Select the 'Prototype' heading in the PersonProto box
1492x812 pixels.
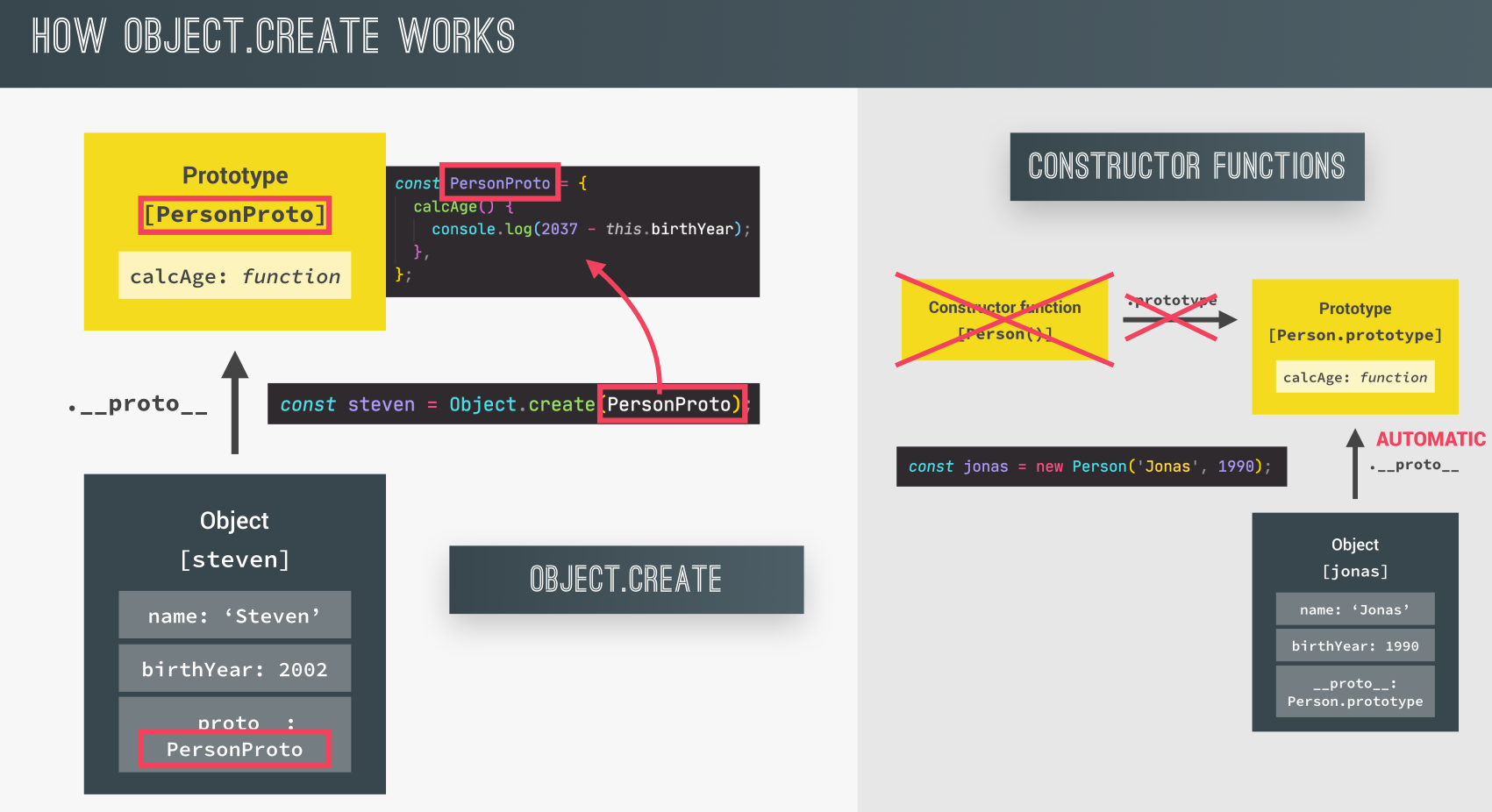[235, 175]
